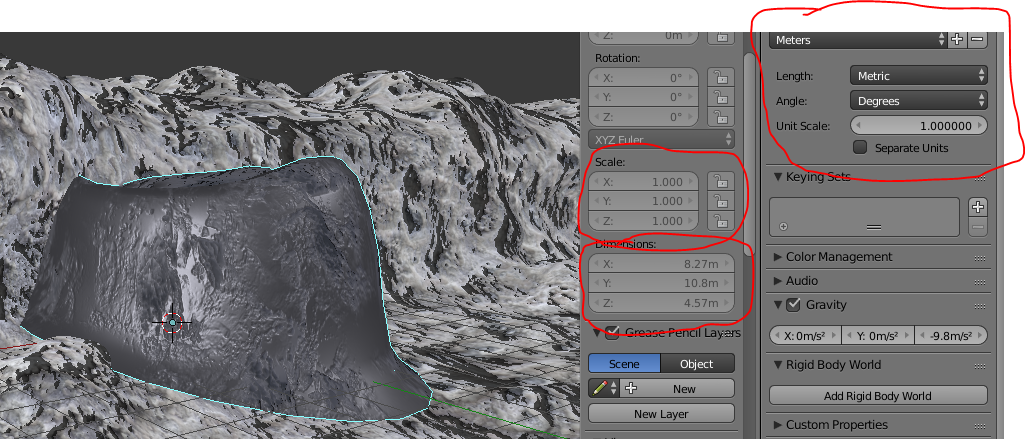Viewport: 1025px width, 439px height.
Task: Click New grease pencil datablock button
Action: pos(677,389)
